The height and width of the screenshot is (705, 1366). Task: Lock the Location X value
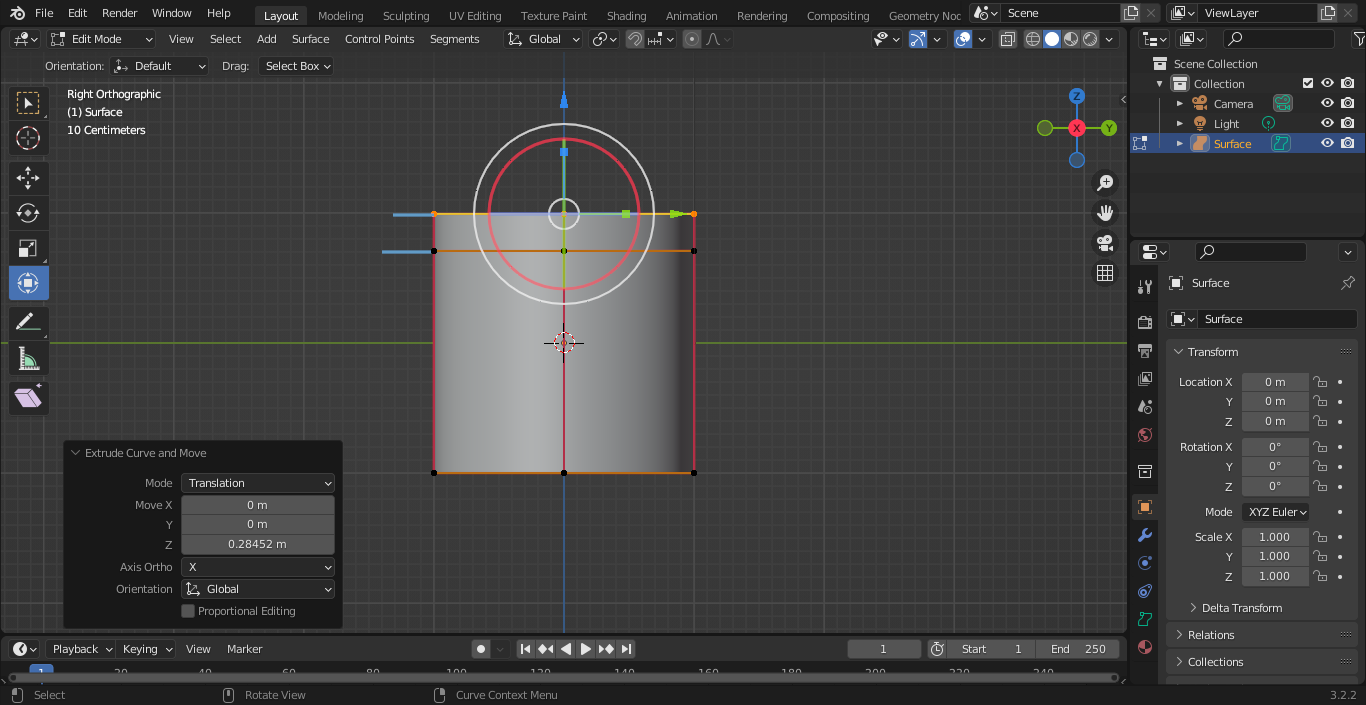pyautogui.click(x=1320, y=382)
